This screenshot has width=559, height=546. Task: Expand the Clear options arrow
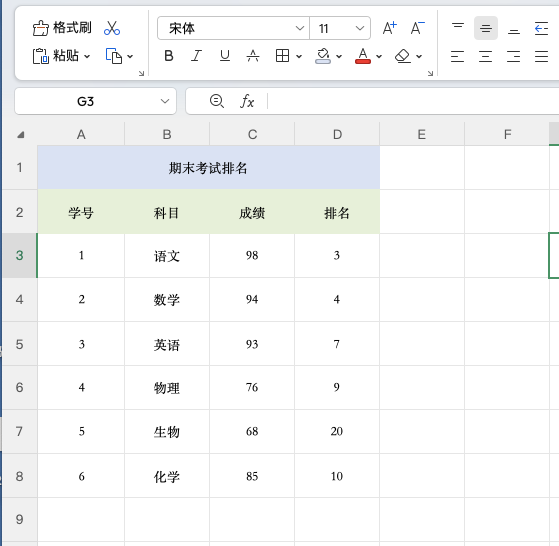pyautogui.click(x=419, y=56)
